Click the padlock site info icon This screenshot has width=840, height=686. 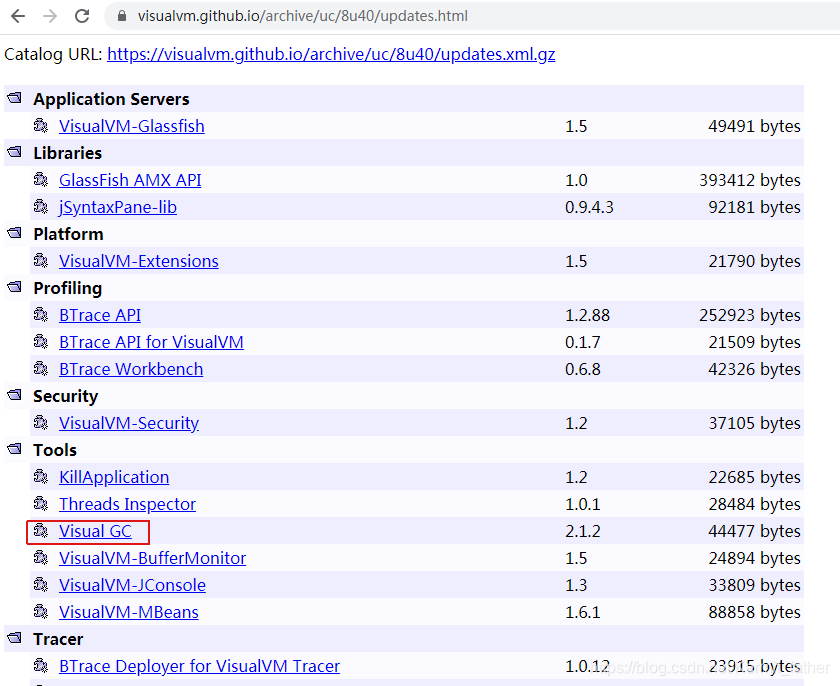pyautogui.click(x=122, y=16)
